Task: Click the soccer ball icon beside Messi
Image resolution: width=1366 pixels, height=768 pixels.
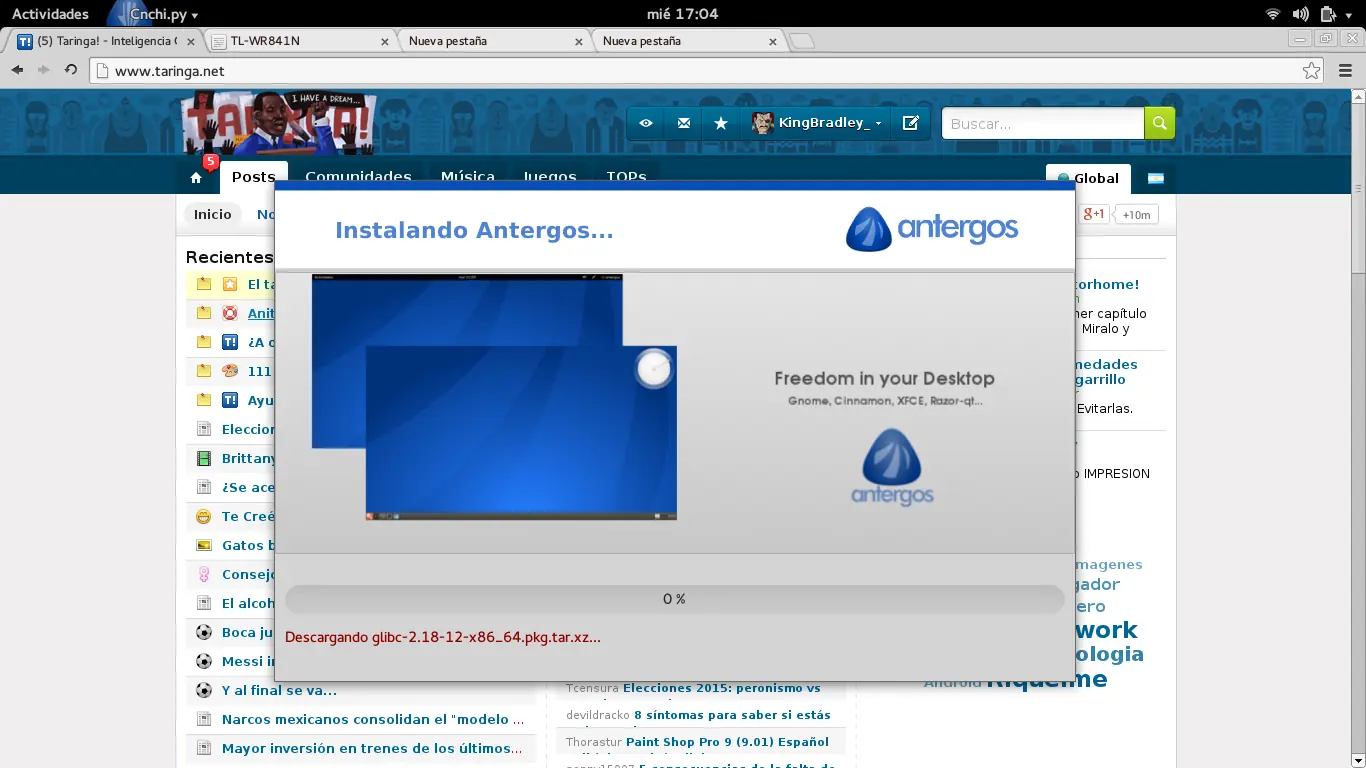Action: tap(204, 661)
